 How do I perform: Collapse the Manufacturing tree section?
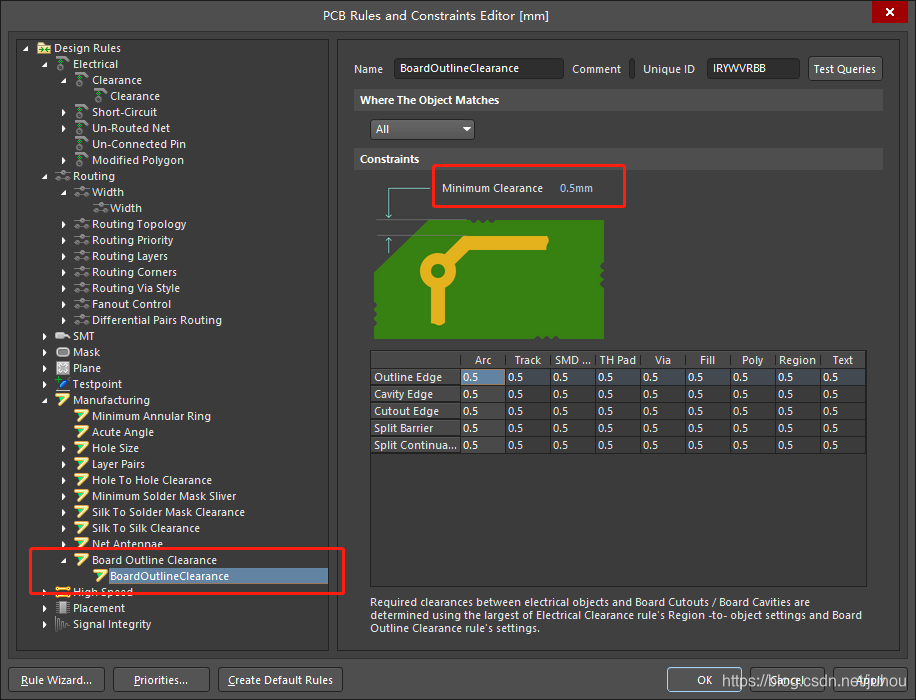point(45,400)
